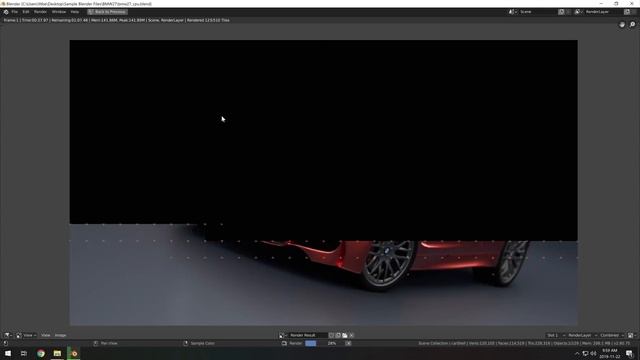Open Chrome from the taskbar
Screen dimensions: 640x360
[x=41, y=353]
